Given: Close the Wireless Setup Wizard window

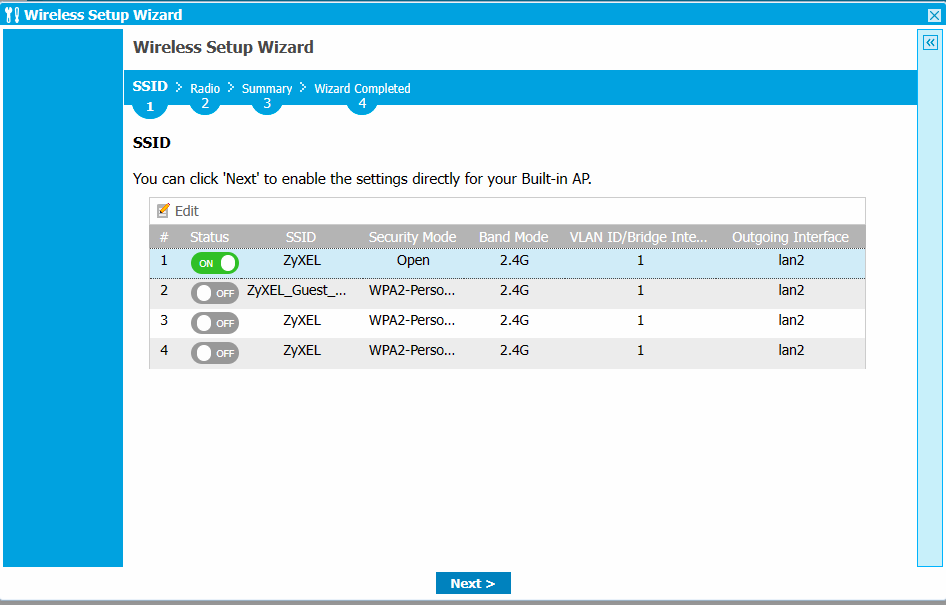Looking at the screenshot, I should pyautogui.click(x=934, y=15).
